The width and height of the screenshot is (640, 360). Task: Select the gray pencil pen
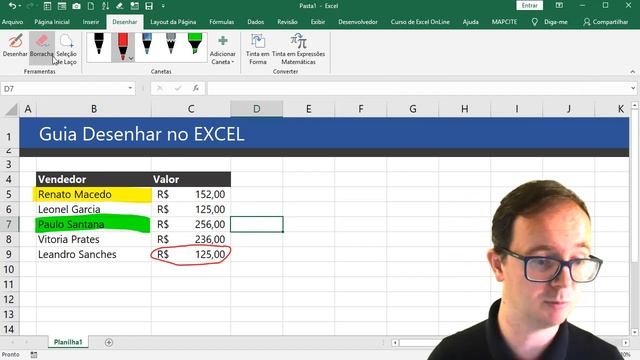tap(171, 44)
